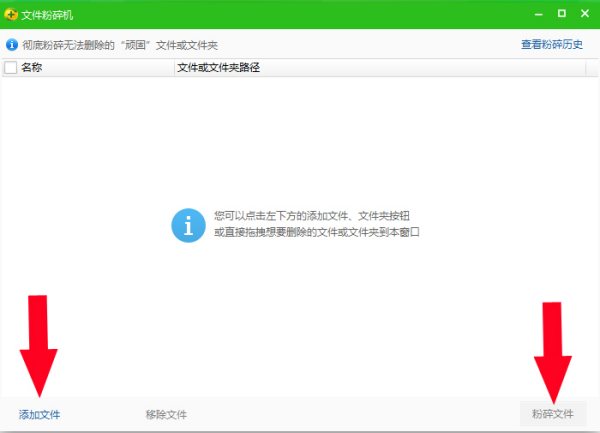Click the hint text 您可以点击左下方的添加文件
The height and width of the screenshot is (433, 600).
312,216
